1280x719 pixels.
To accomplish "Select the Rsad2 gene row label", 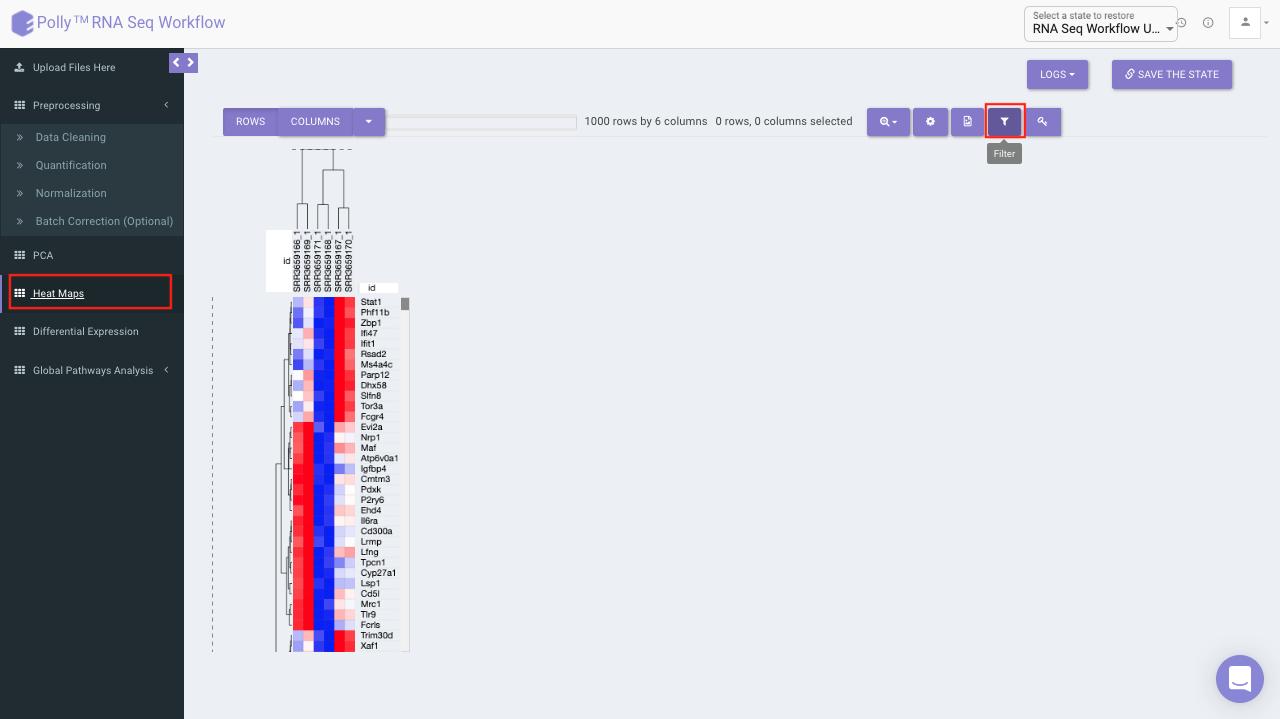I will [x=373, y=354].
